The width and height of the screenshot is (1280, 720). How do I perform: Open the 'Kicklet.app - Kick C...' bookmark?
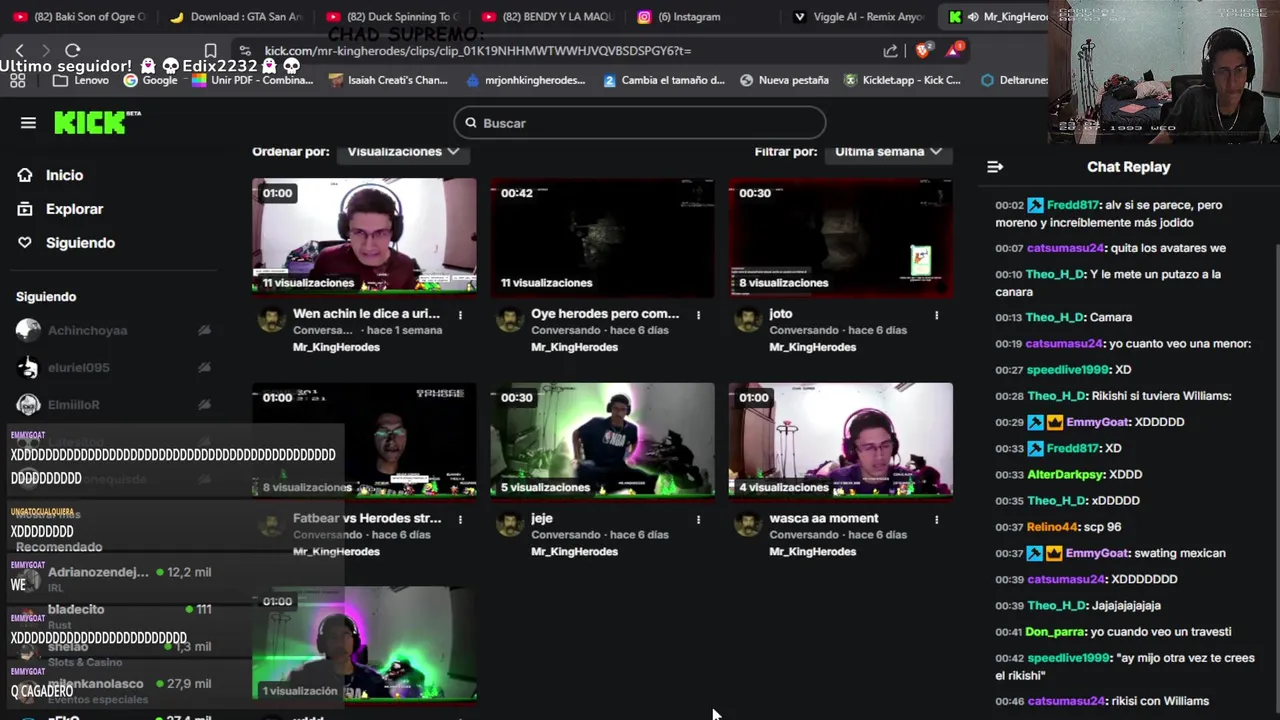(x=902, y=80)
